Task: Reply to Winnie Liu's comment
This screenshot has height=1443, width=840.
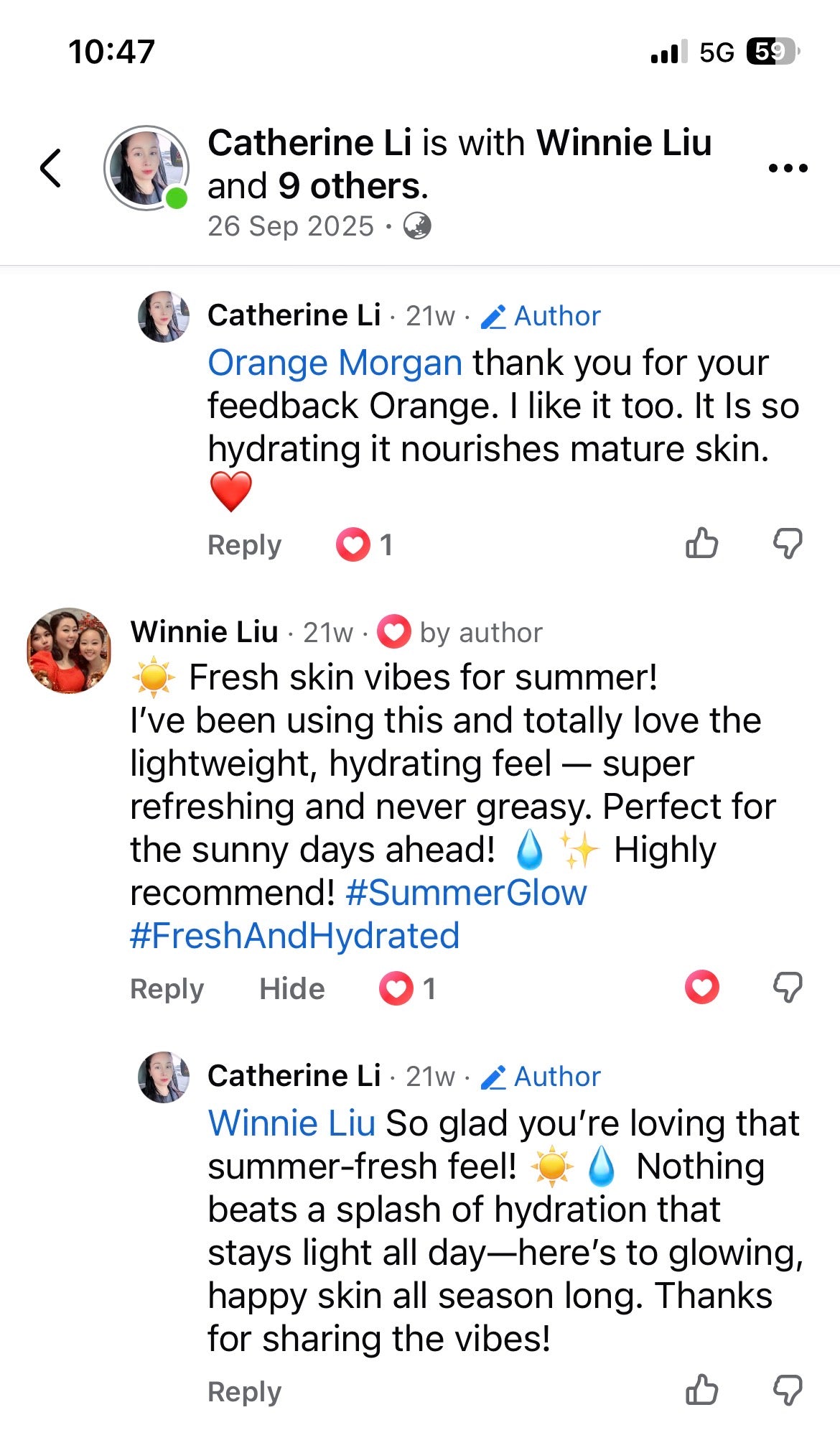Action: pyautogui.click(x=167, y=989)
